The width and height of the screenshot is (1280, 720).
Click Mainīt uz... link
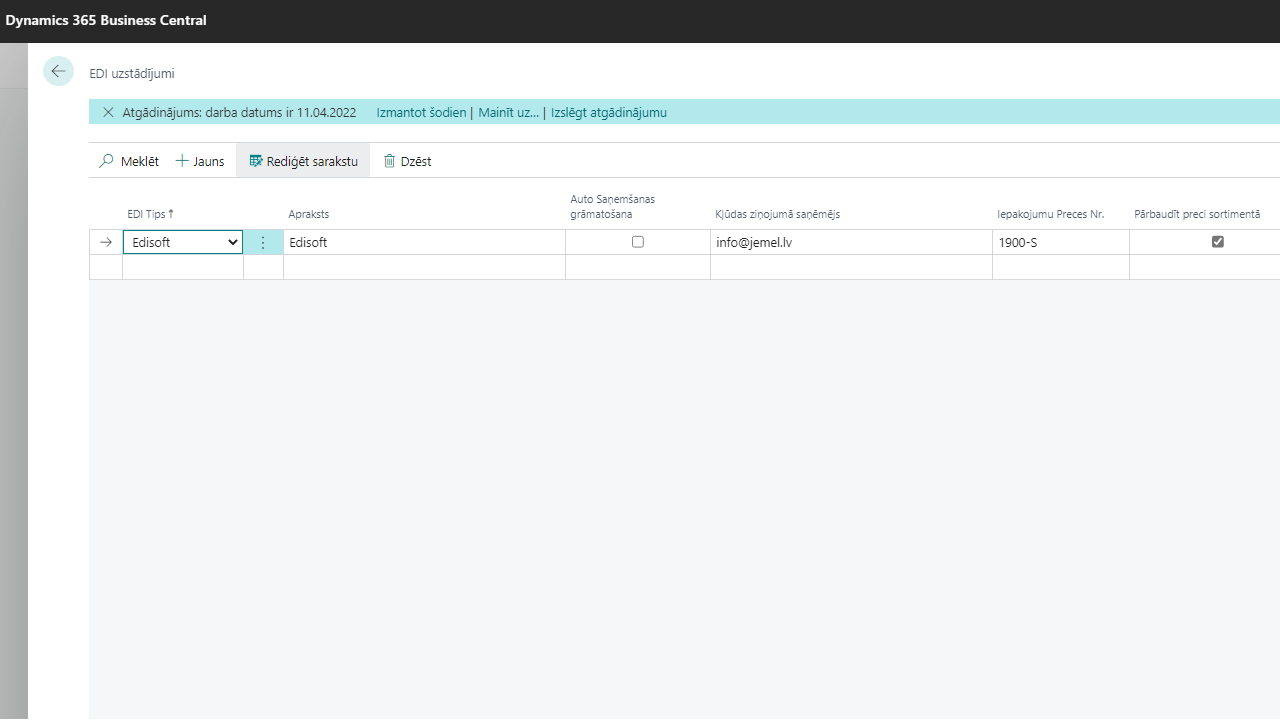click(x=508, y=112)
